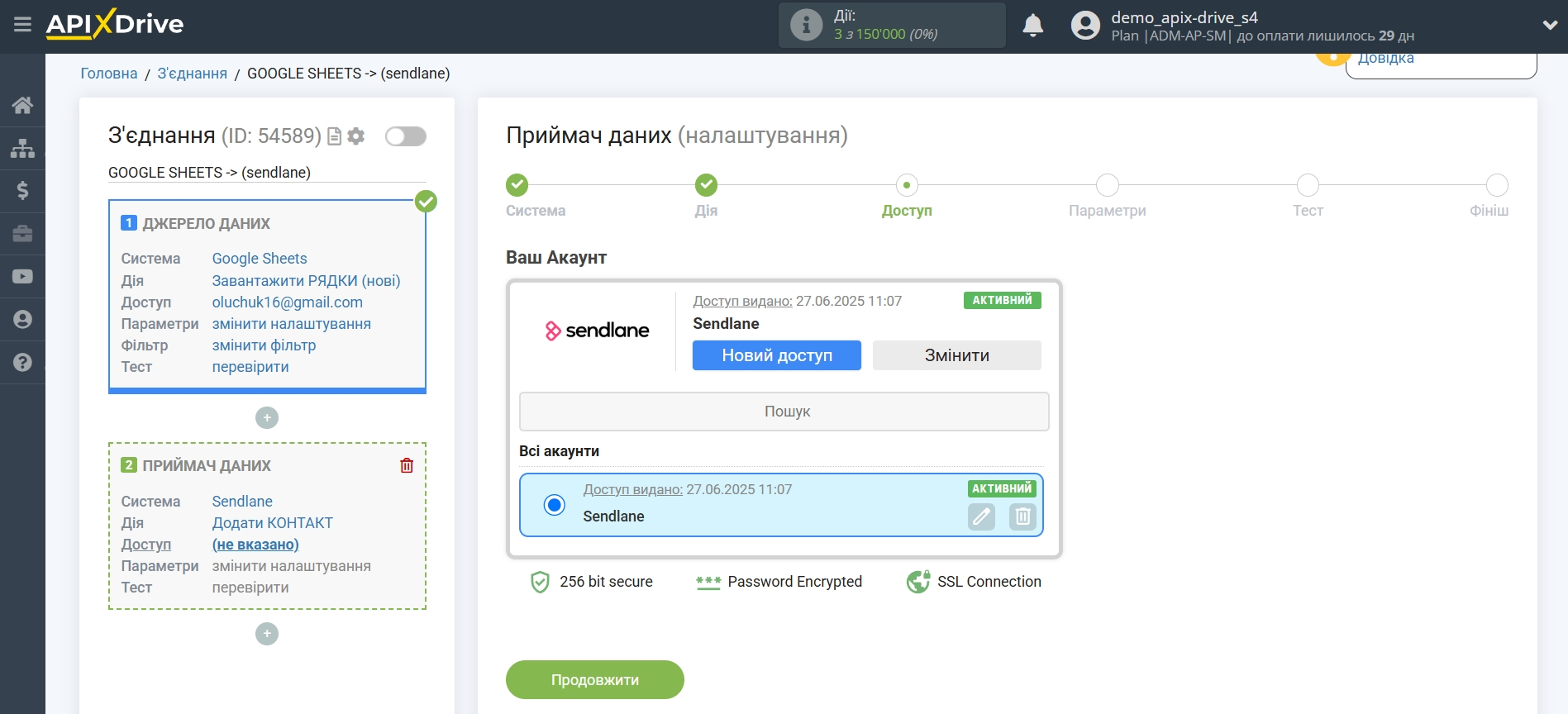1568x714 pixels.
Task: Open notifications bell
Action: [1032, 26]
